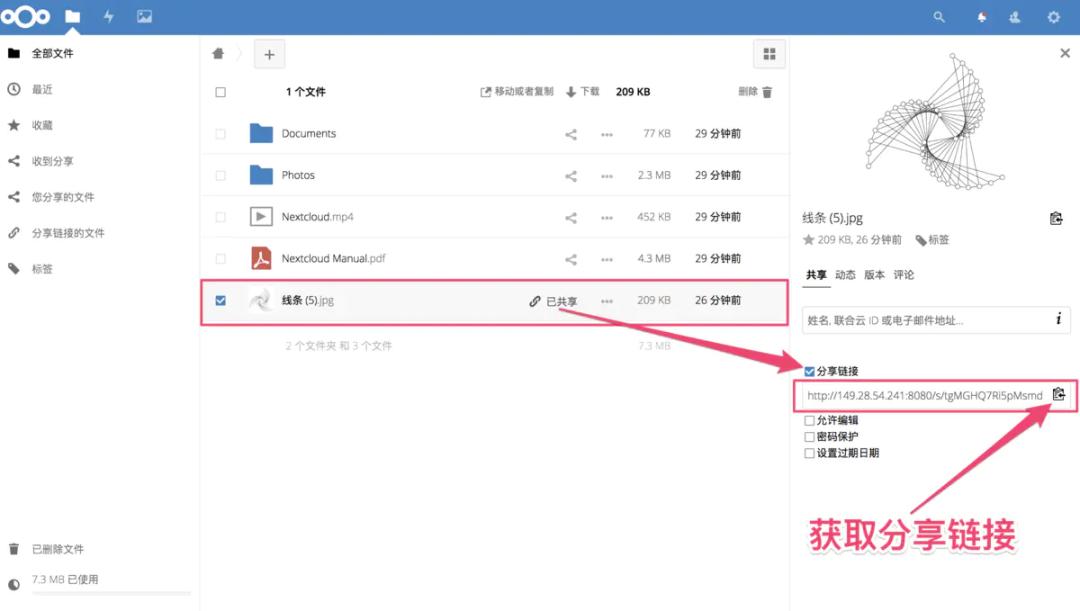Open the settings gear menu

1053,17
